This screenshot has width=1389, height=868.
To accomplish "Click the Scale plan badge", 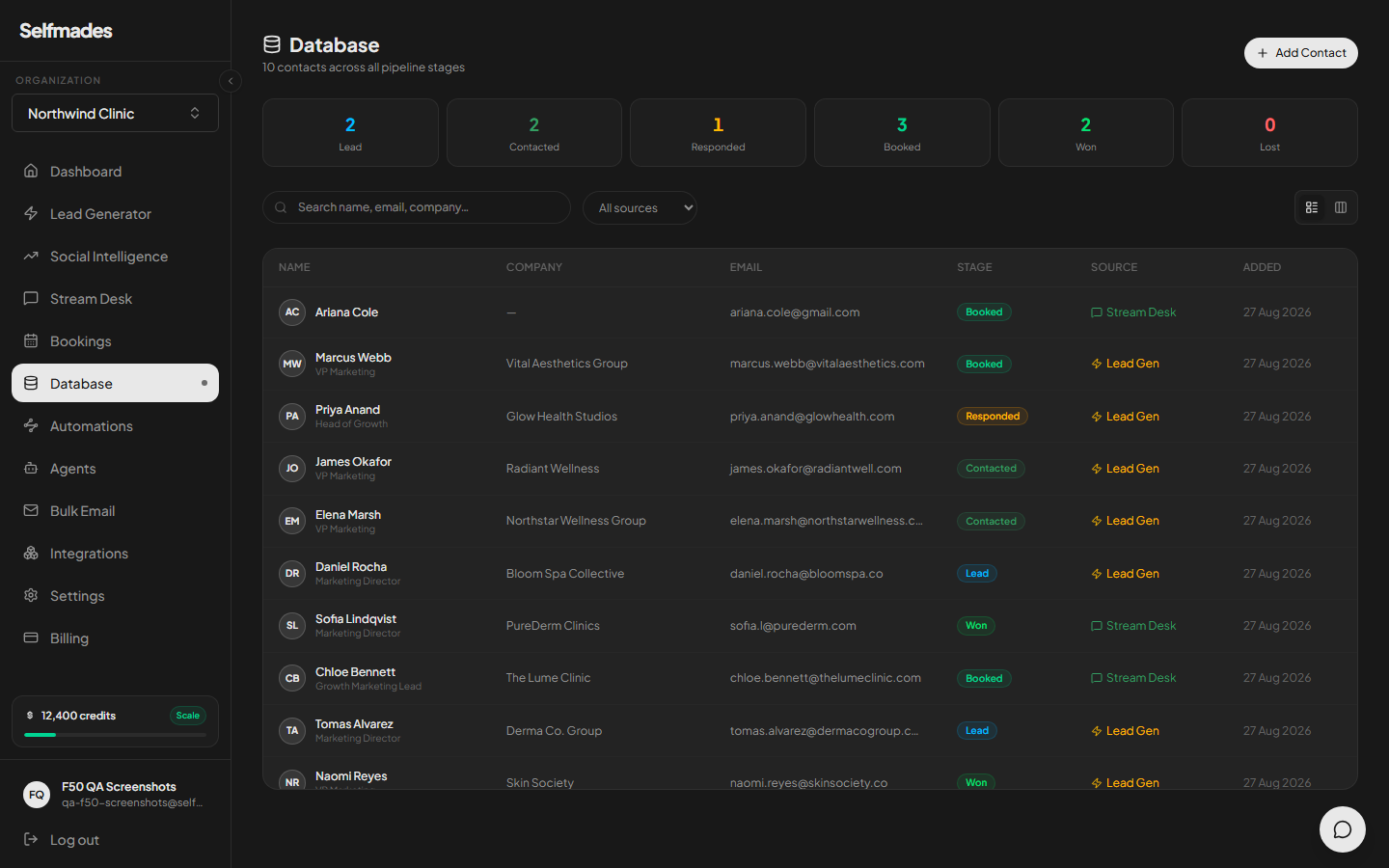I will pos(188,716).
